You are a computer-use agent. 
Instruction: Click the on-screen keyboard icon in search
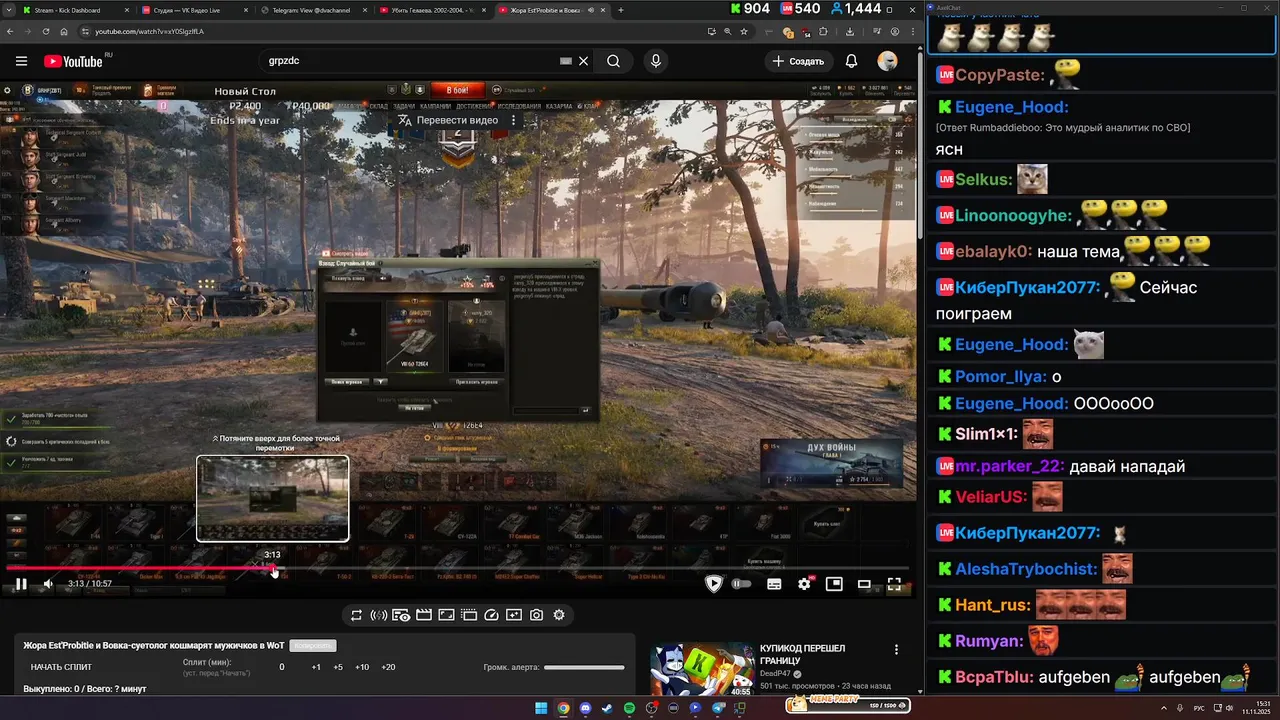point(566,61)
